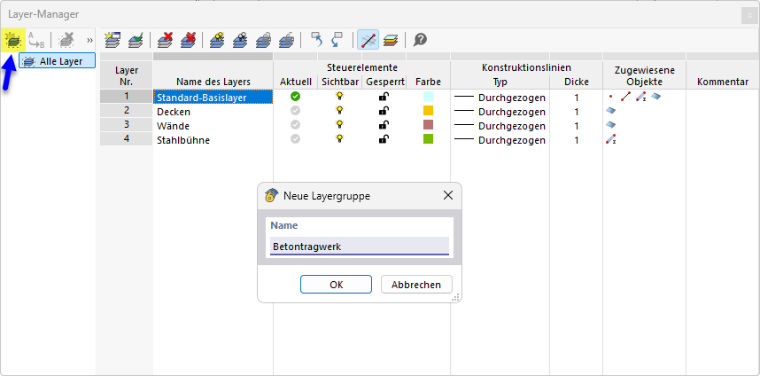The image size is (760, 376).
Task: Open green color swatch of Stahlbühne
Action: [428, 139]
